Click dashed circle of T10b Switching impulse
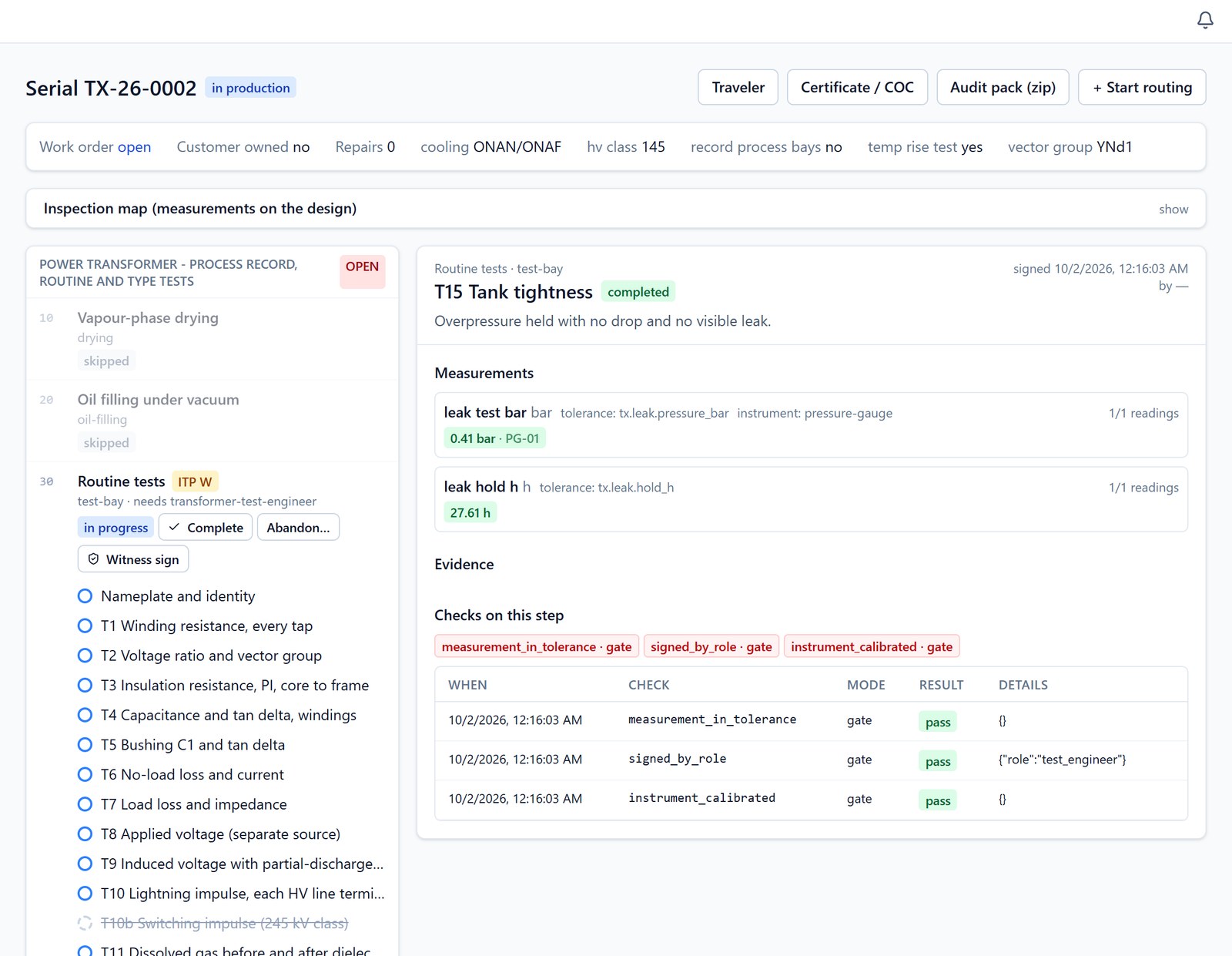Screen dimensions: 1232x956 [x=85, y=923]
